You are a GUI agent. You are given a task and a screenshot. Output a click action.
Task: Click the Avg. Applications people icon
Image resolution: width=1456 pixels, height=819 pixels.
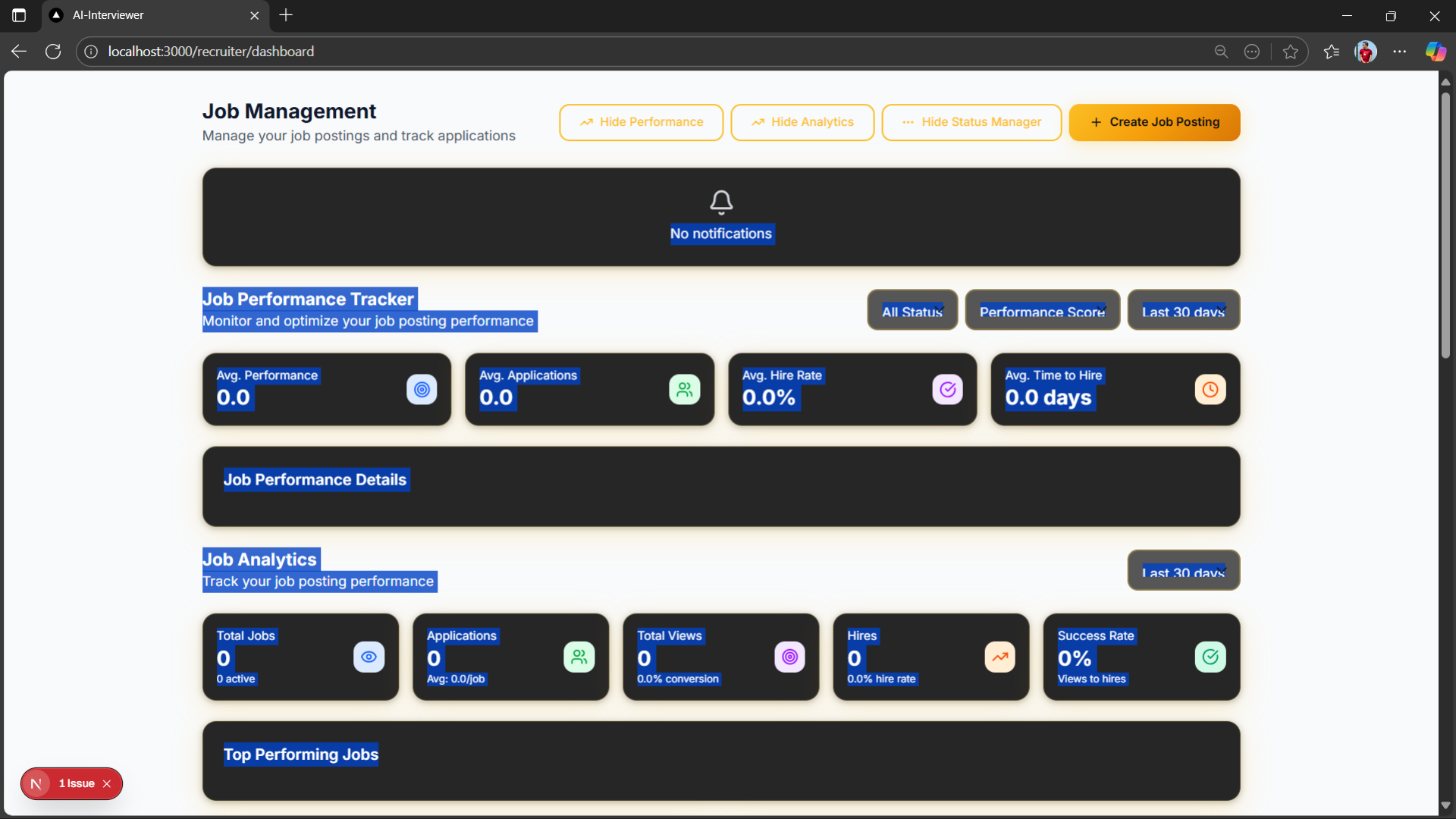(684, 390)
